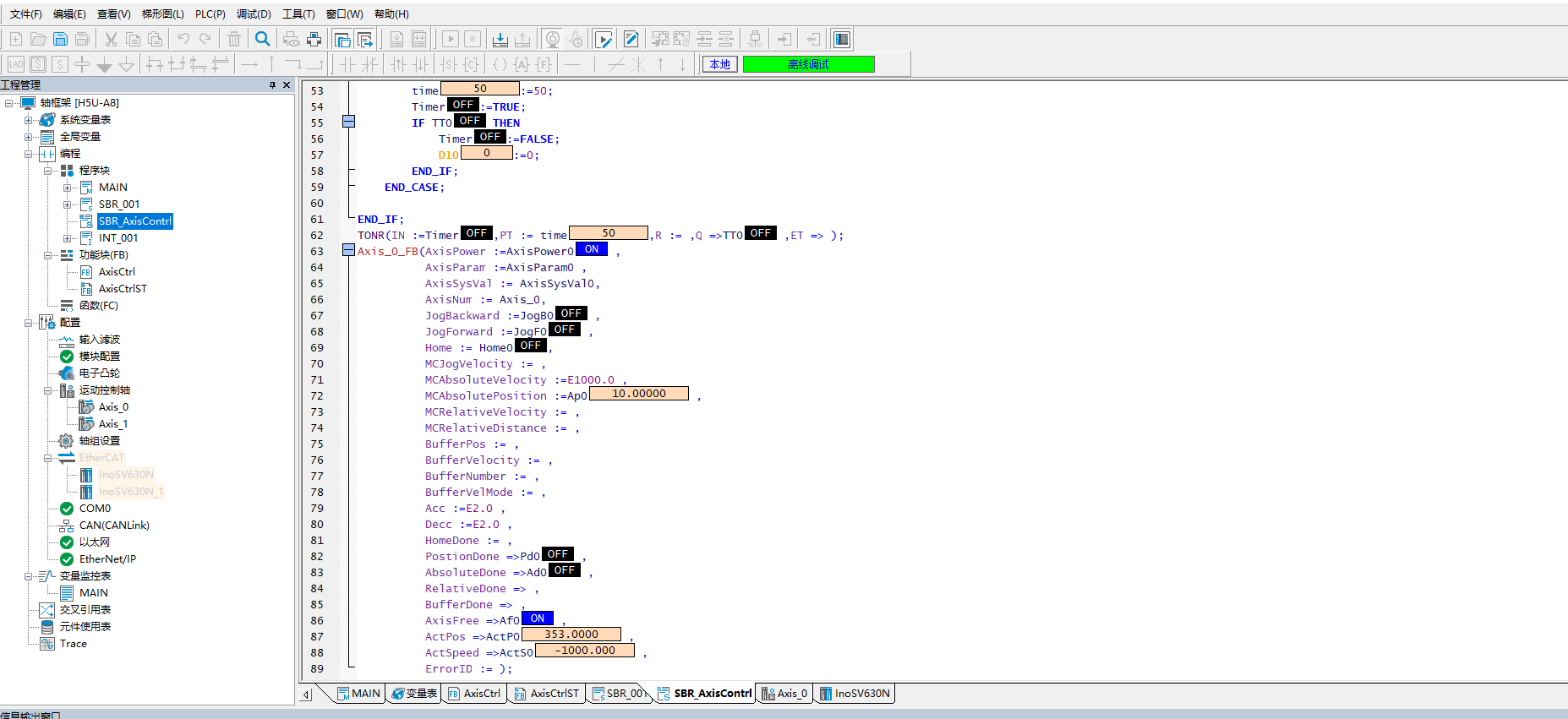Click the Run PLC play icon
Viewport: 1568px width, 719px height.
(x=451, y=39)
